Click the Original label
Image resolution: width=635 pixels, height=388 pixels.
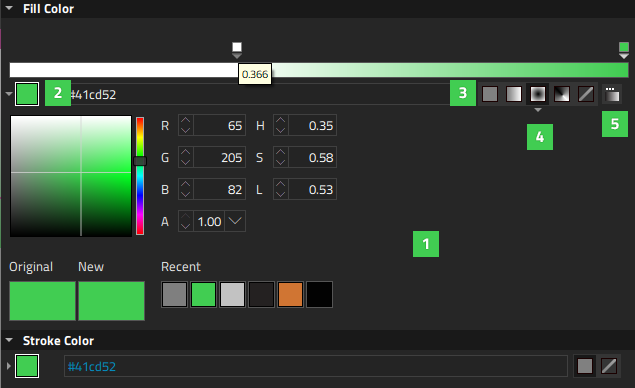coord(31,267)
